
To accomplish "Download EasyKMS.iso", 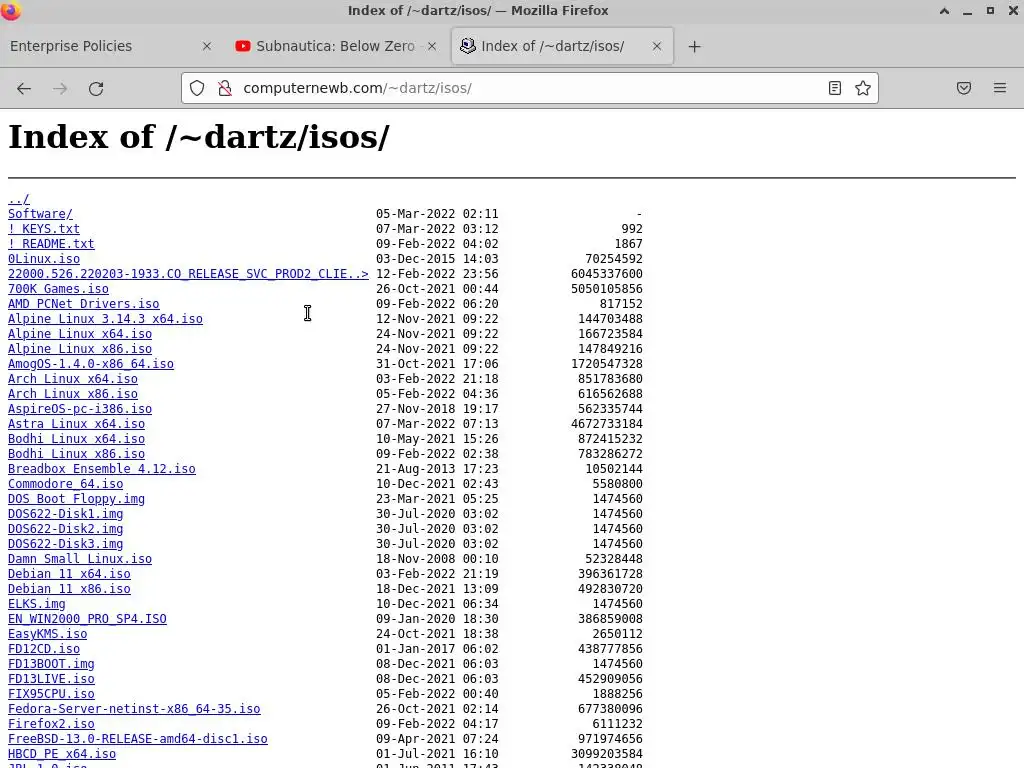I will pyautogui.click(x=47, y=635).
